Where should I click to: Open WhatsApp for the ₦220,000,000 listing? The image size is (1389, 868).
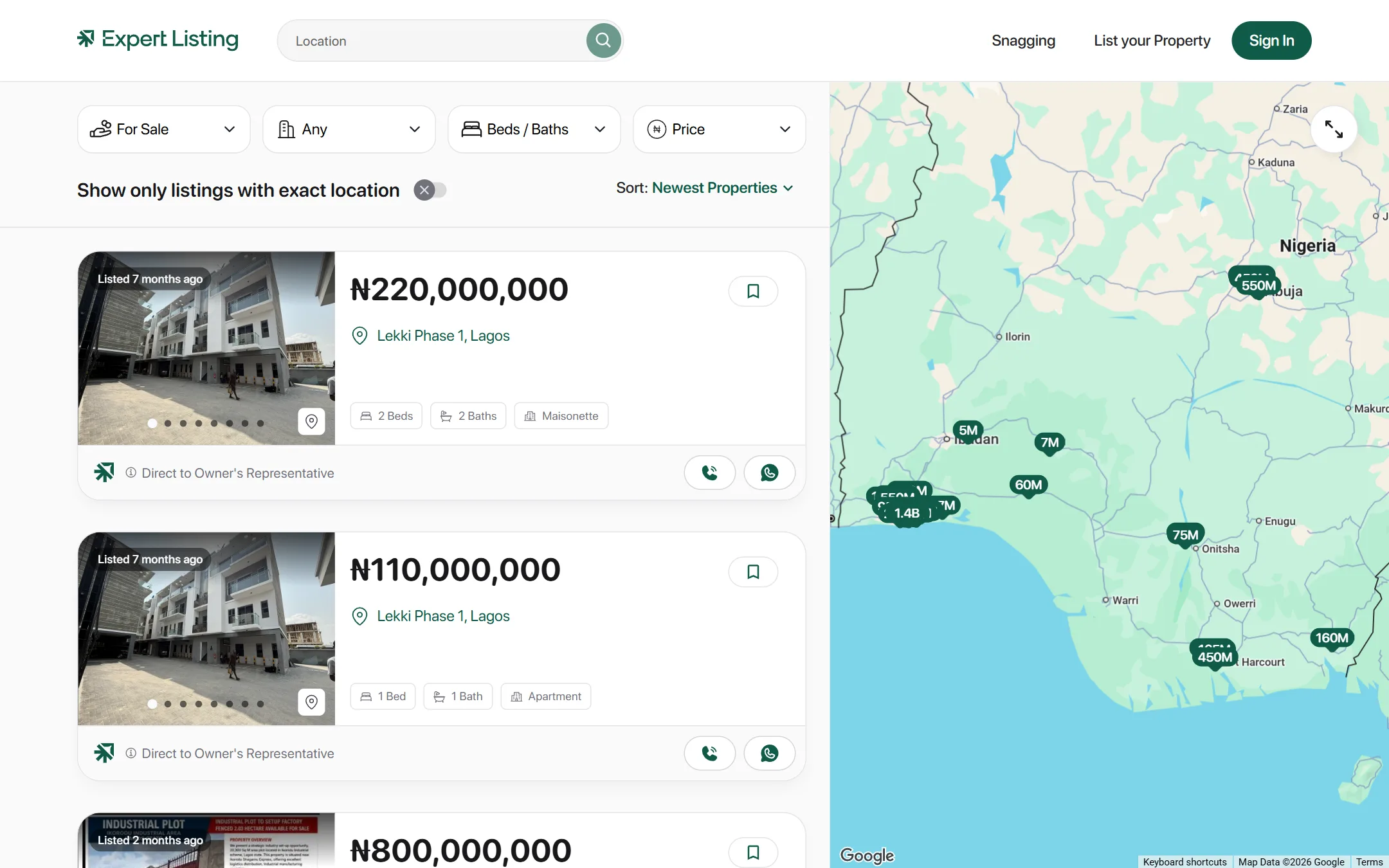pos(770,473)
